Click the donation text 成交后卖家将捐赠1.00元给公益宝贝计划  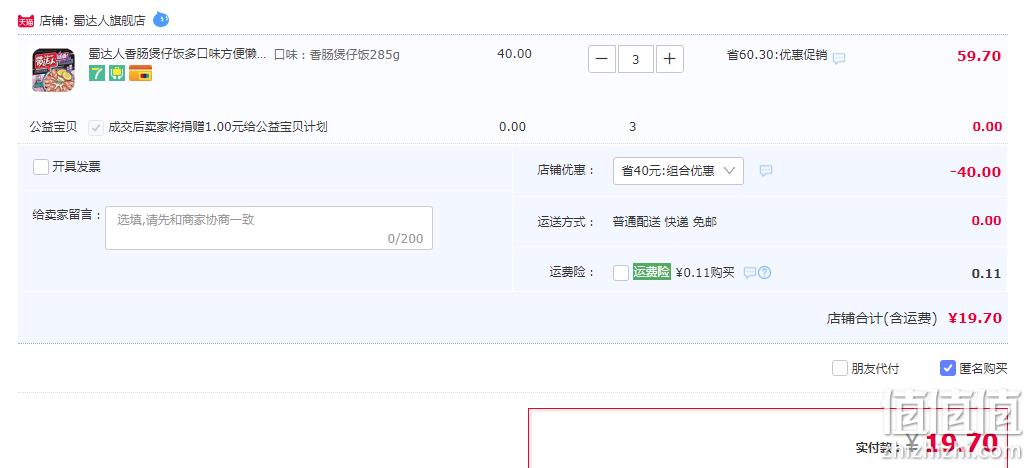point(218,127)
